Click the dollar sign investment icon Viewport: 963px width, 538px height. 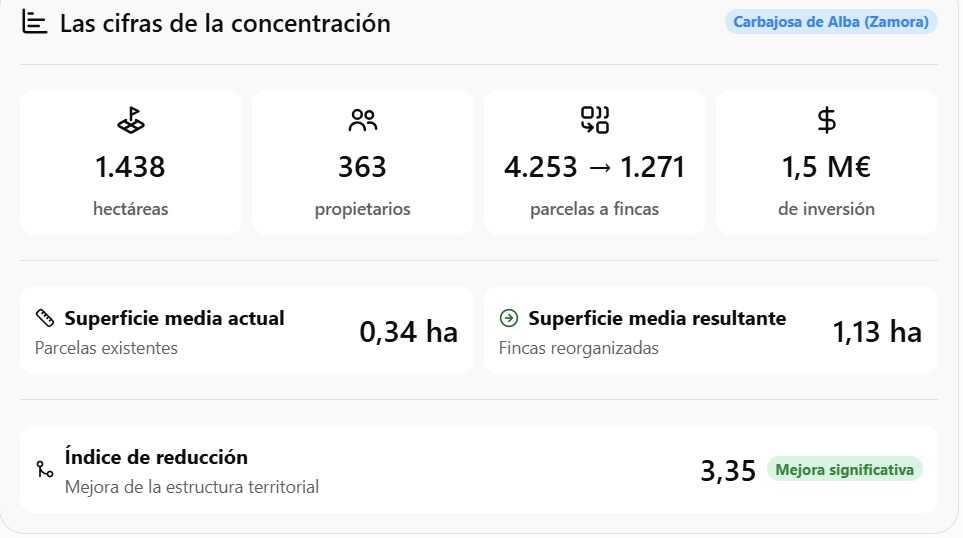pos(826,120)
